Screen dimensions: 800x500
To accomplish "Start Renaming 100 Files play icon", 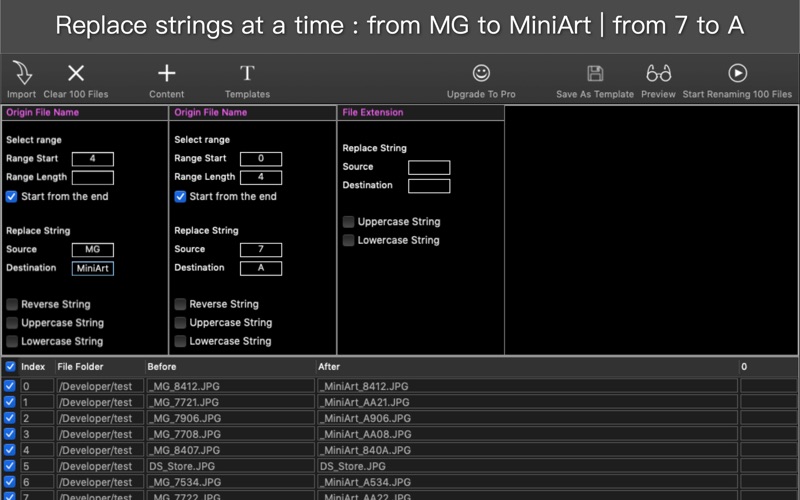I will click(737, 73).
